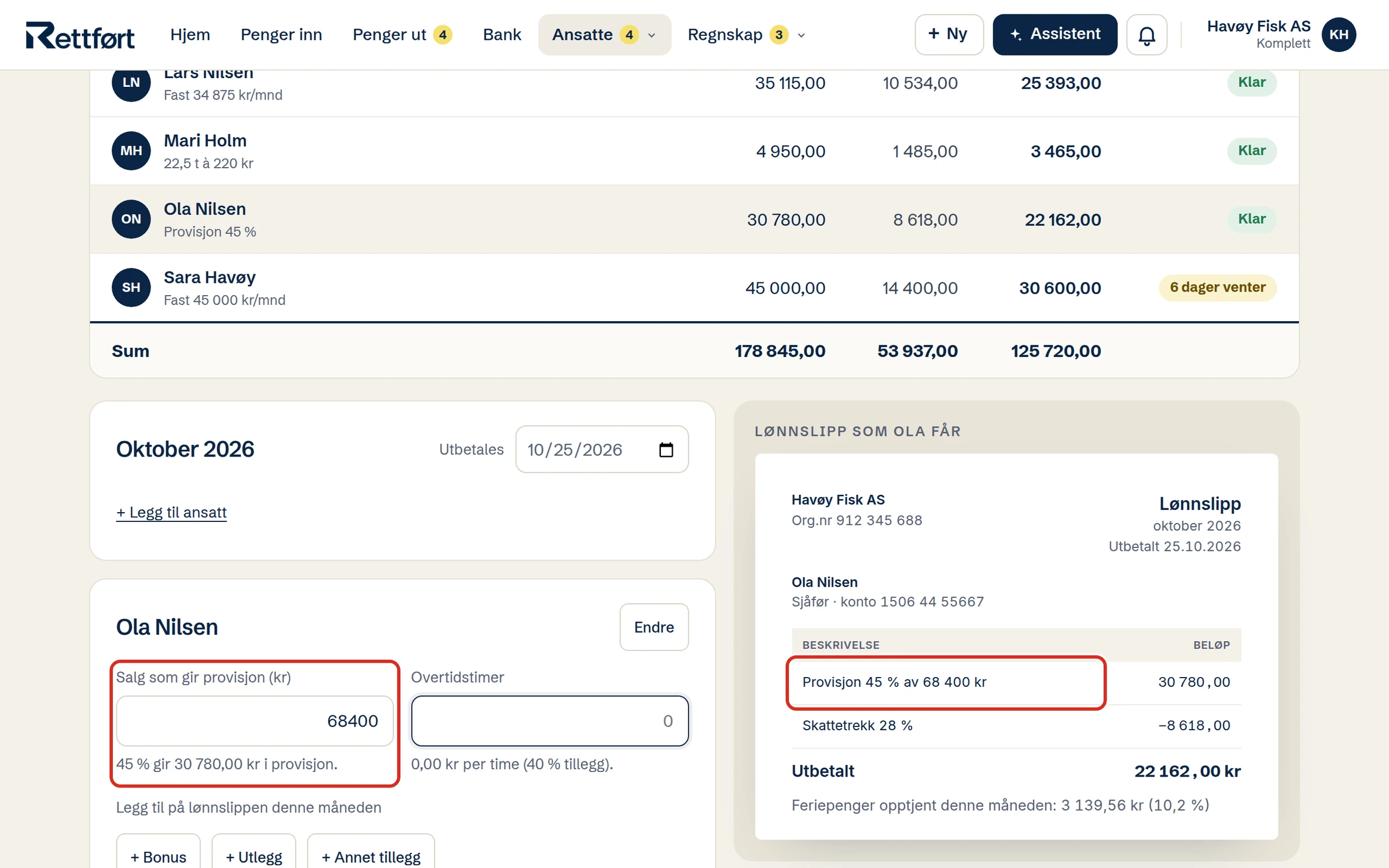The image size is (1389, 868).
Task: Click the sum total 178 845,00
Action: click(x=780, y=351)
